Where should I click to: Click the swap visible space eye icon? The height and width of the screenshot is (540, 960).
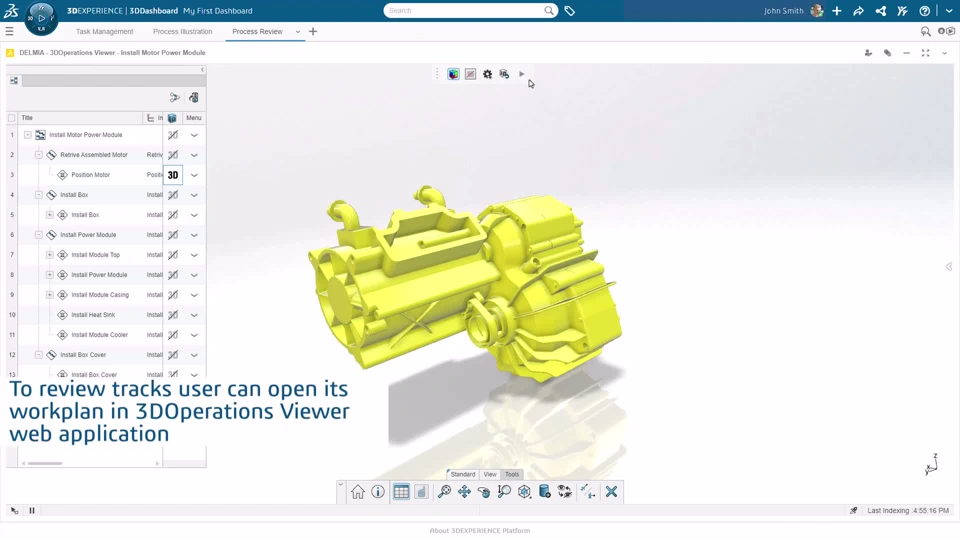click(x=564, y=492)
